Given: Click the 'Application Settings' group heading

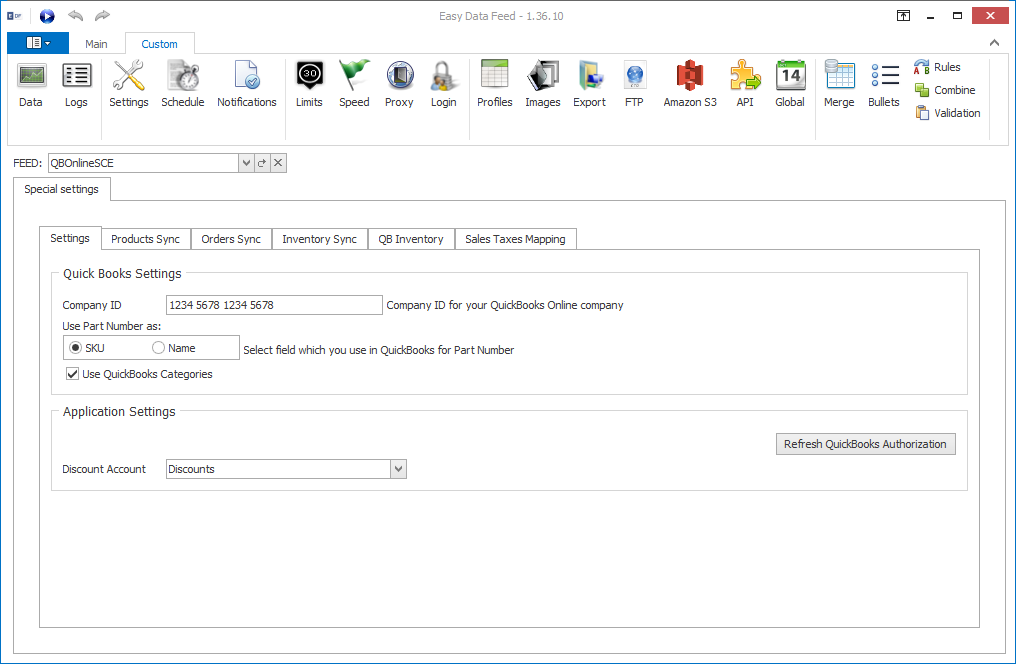Looking at the screenshot, I should pos(119,411).
